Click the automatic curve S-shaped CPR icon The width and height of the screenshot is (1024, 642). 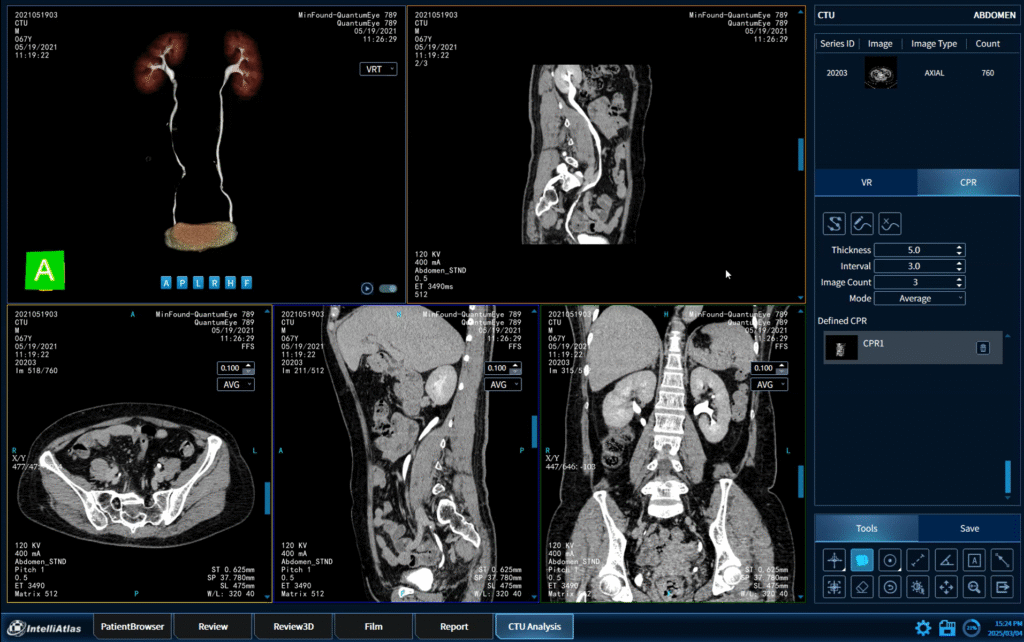pos(834,223)
